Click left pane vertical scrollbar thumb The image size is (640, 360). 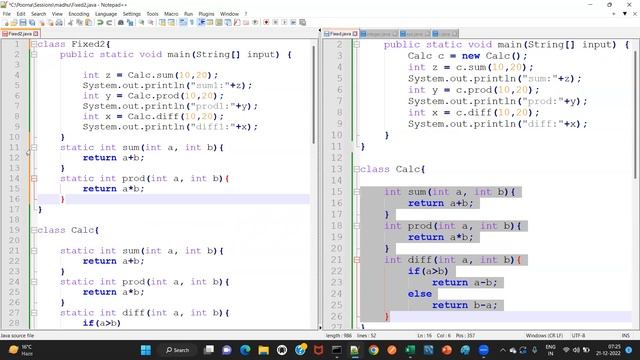coord(314,94)
